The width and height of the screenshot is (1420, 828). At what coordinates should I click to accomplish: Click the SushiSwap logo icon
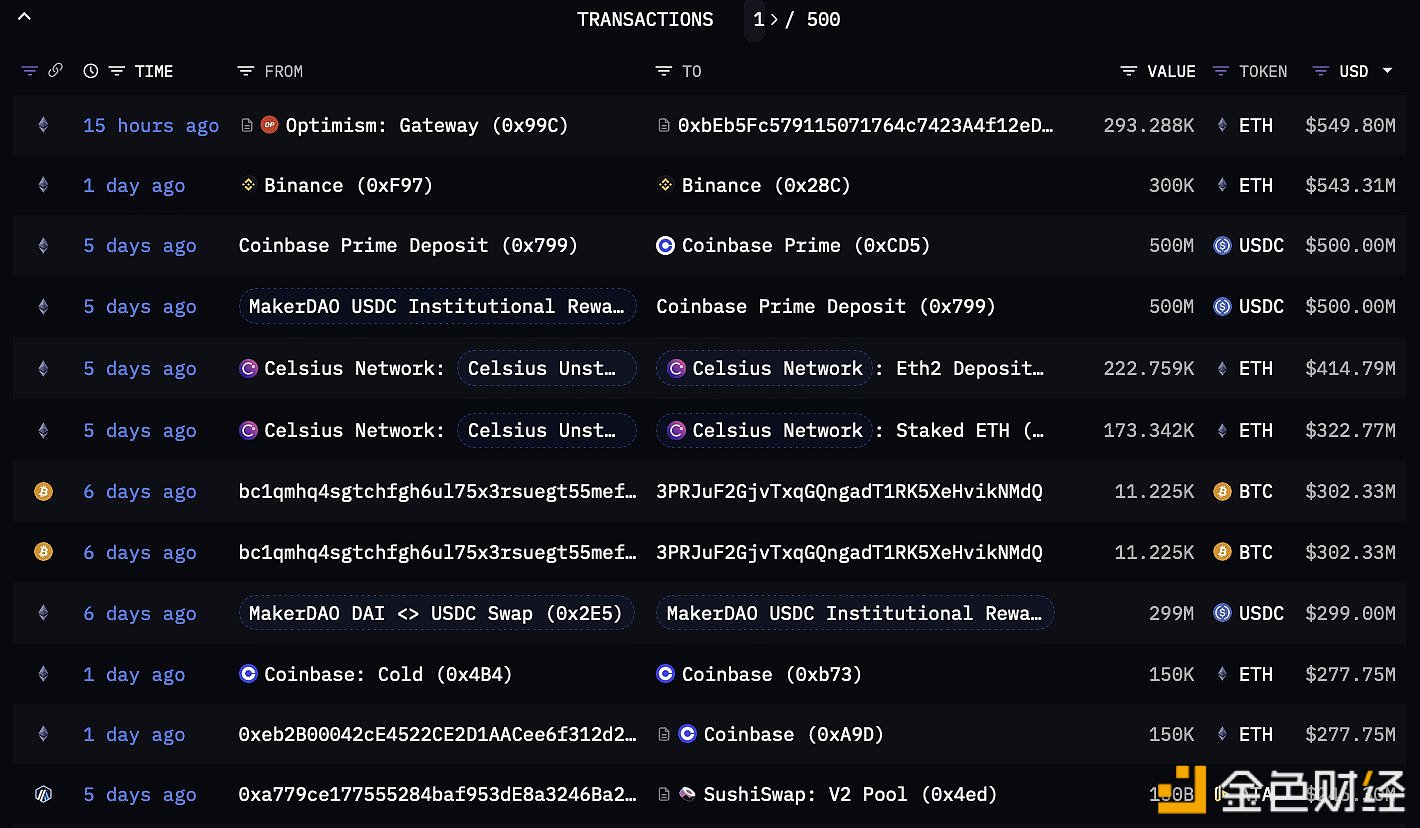(x=688, y=794)
